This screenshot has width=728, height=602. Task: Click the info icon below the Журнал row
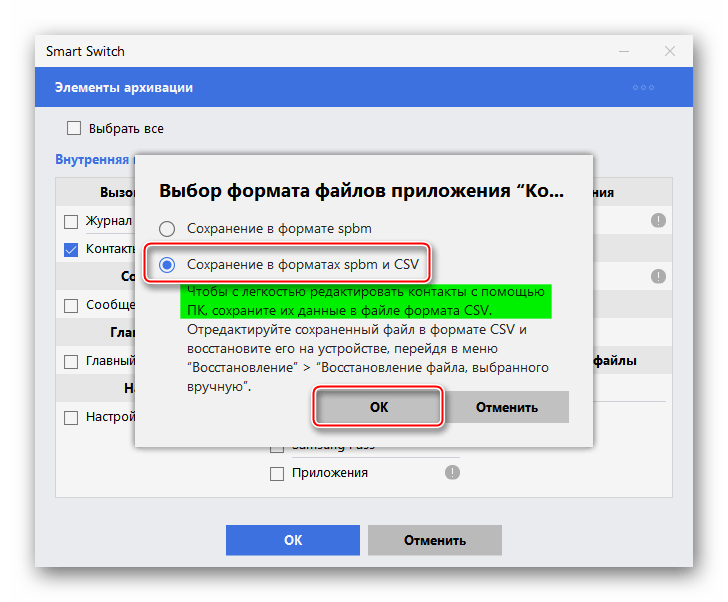658,276
